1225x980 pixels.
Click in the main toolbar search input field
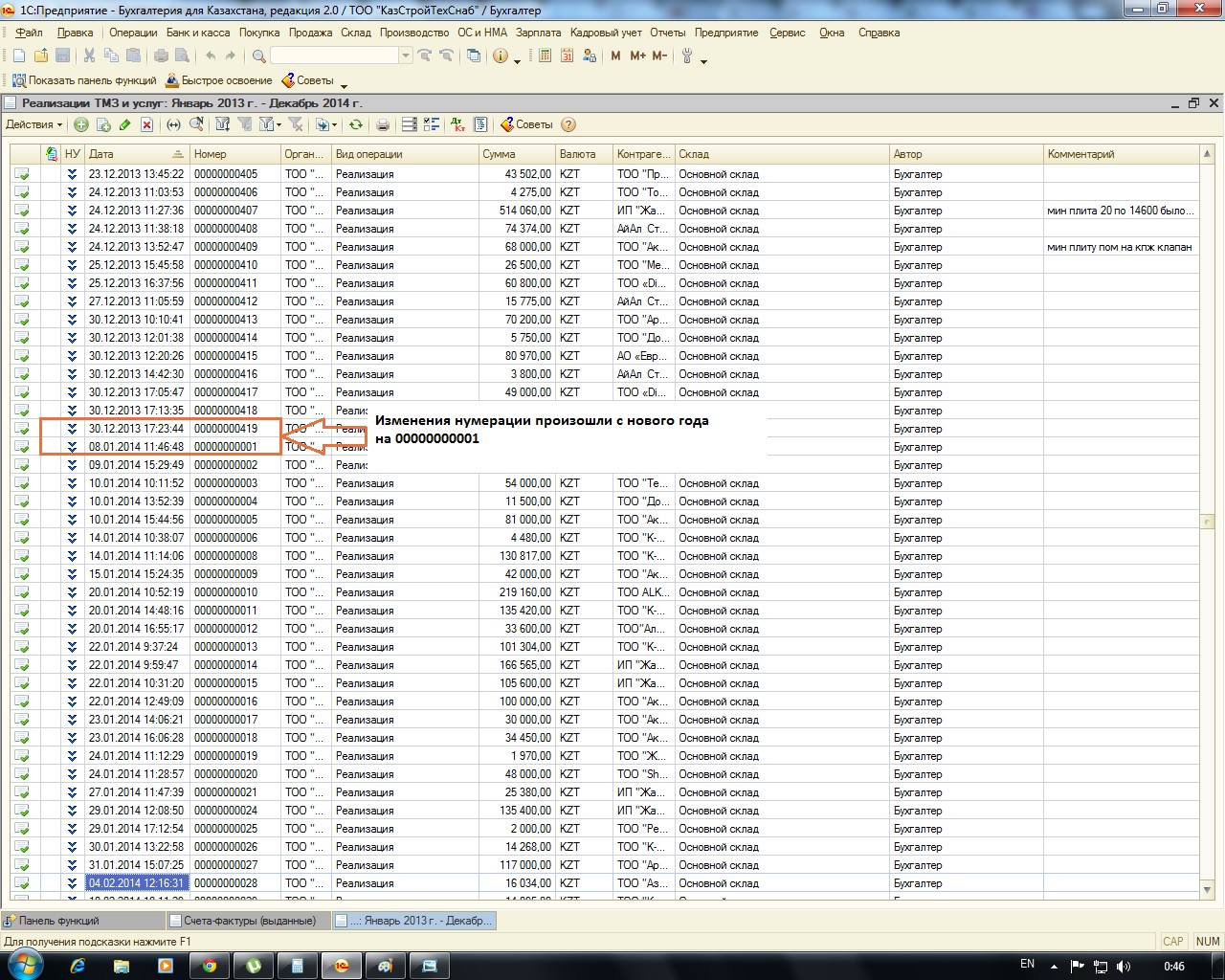click(x=334, y=56)
